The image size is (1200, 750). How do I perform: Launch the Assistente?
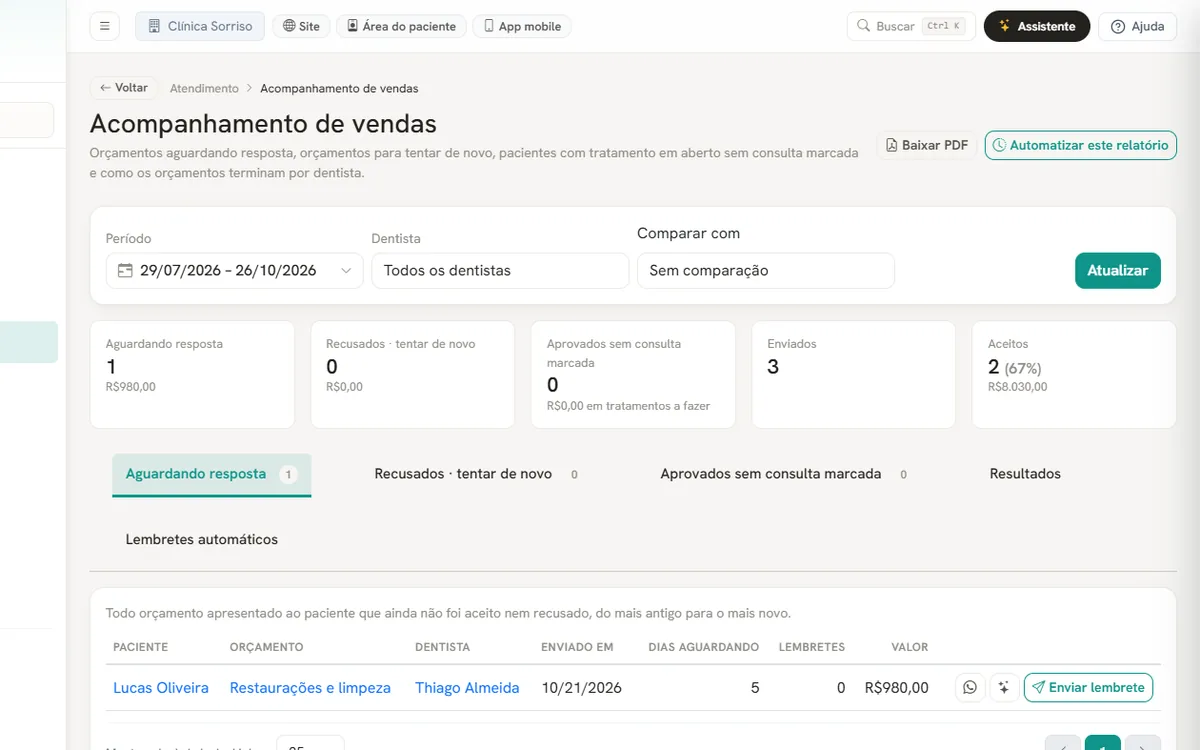click(x=1036, y=26)
